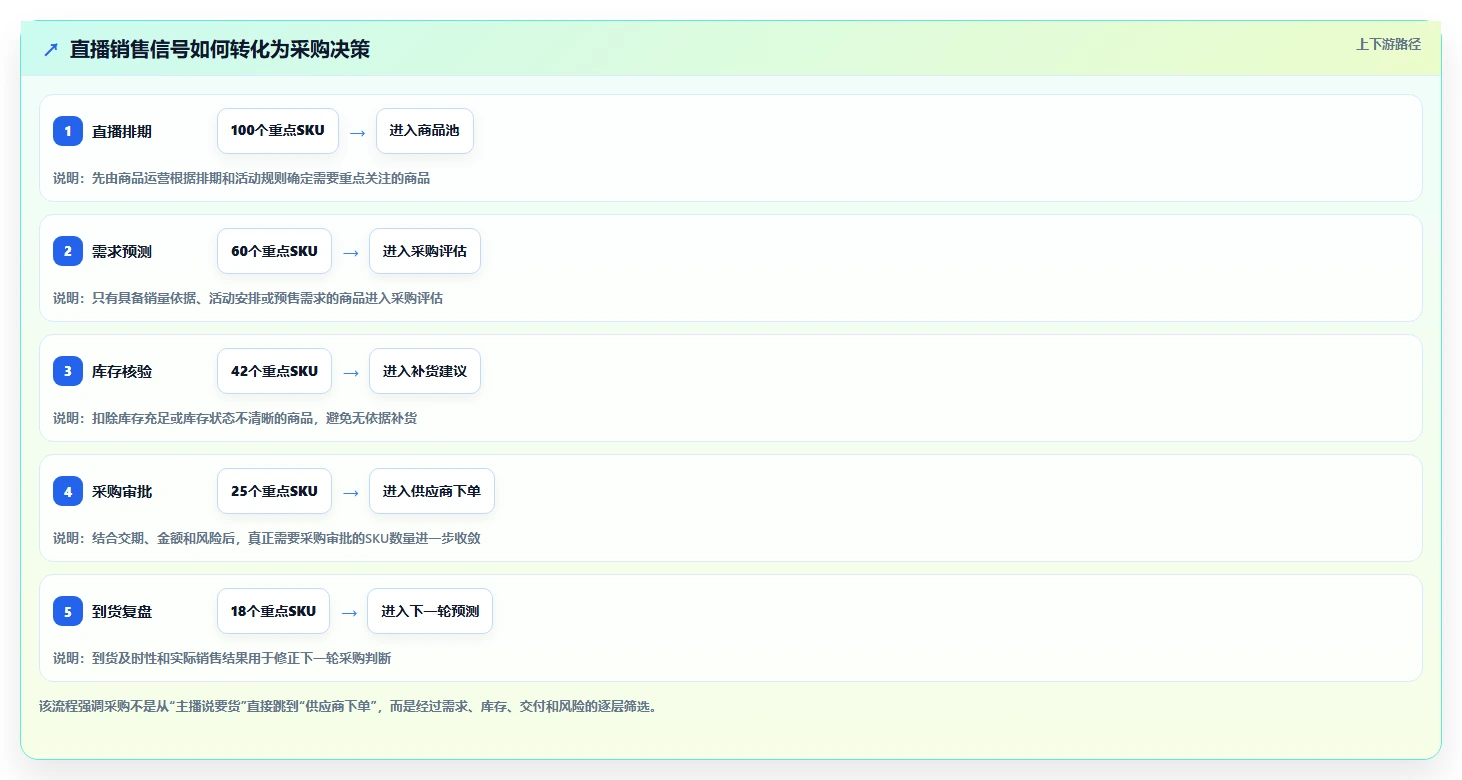Click the 直播排期 step label
Viewport: 1462px width, 780px height.
point(122,131)
